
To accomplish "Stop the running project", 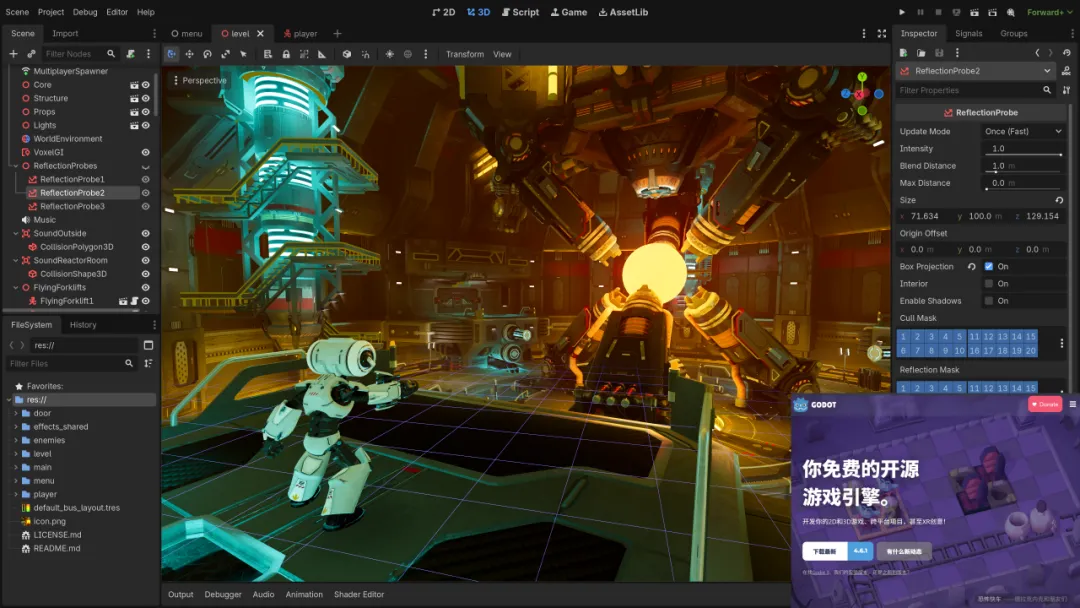I will click(x=938, y=12).
